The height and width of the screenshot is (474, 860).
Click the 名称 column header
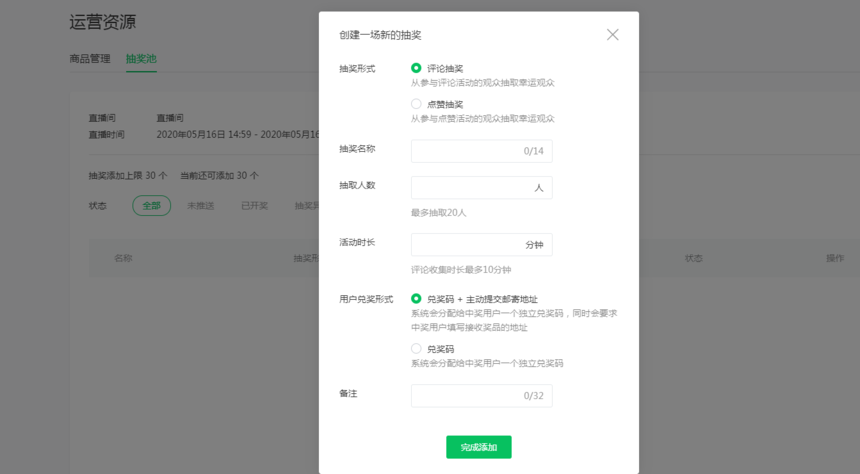pos(123,258)
